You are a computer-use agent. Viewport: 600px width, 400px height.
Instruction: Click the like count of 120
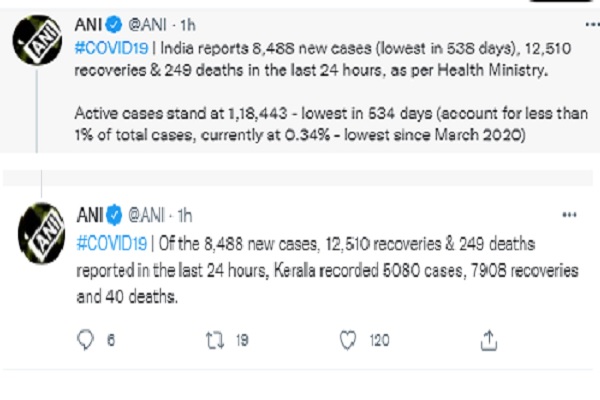(379, 341)
